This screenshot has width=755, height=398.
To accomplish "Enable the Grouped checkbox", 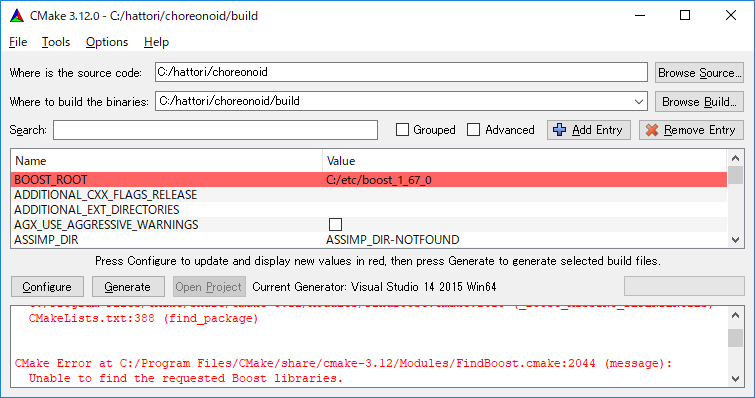I will click(x=402, y=130).
